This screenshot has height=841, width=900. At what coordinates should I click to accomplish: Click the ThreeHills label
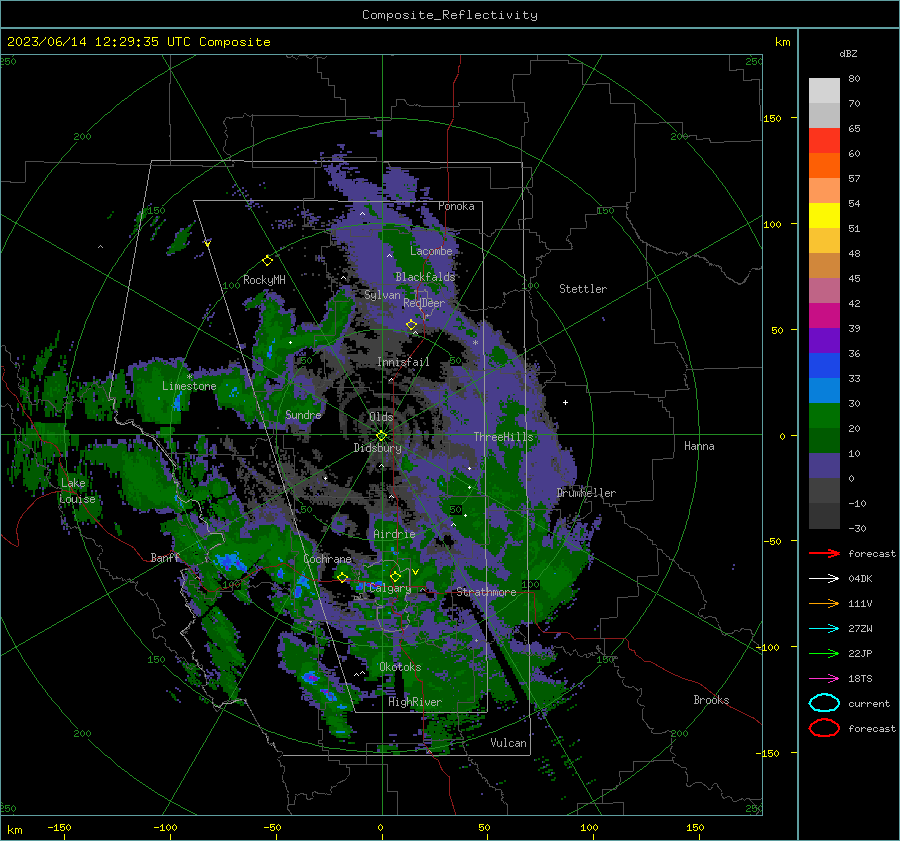point(503,437)
